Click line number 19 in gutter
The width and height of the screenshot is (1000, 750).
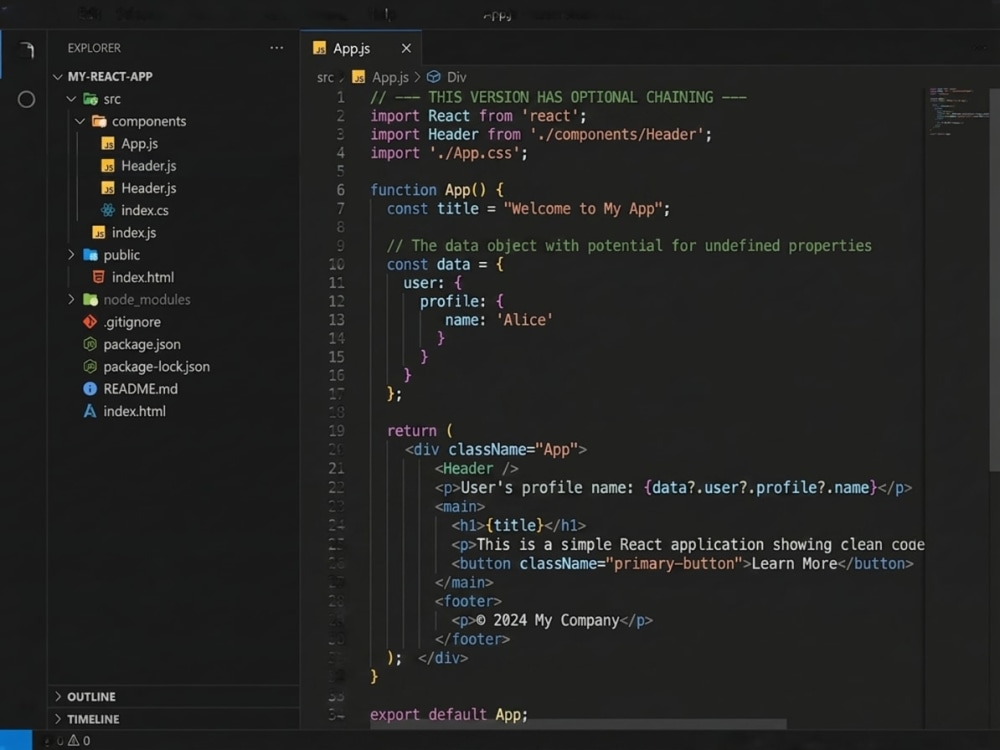pyautogui.click(x=337, y=431)
